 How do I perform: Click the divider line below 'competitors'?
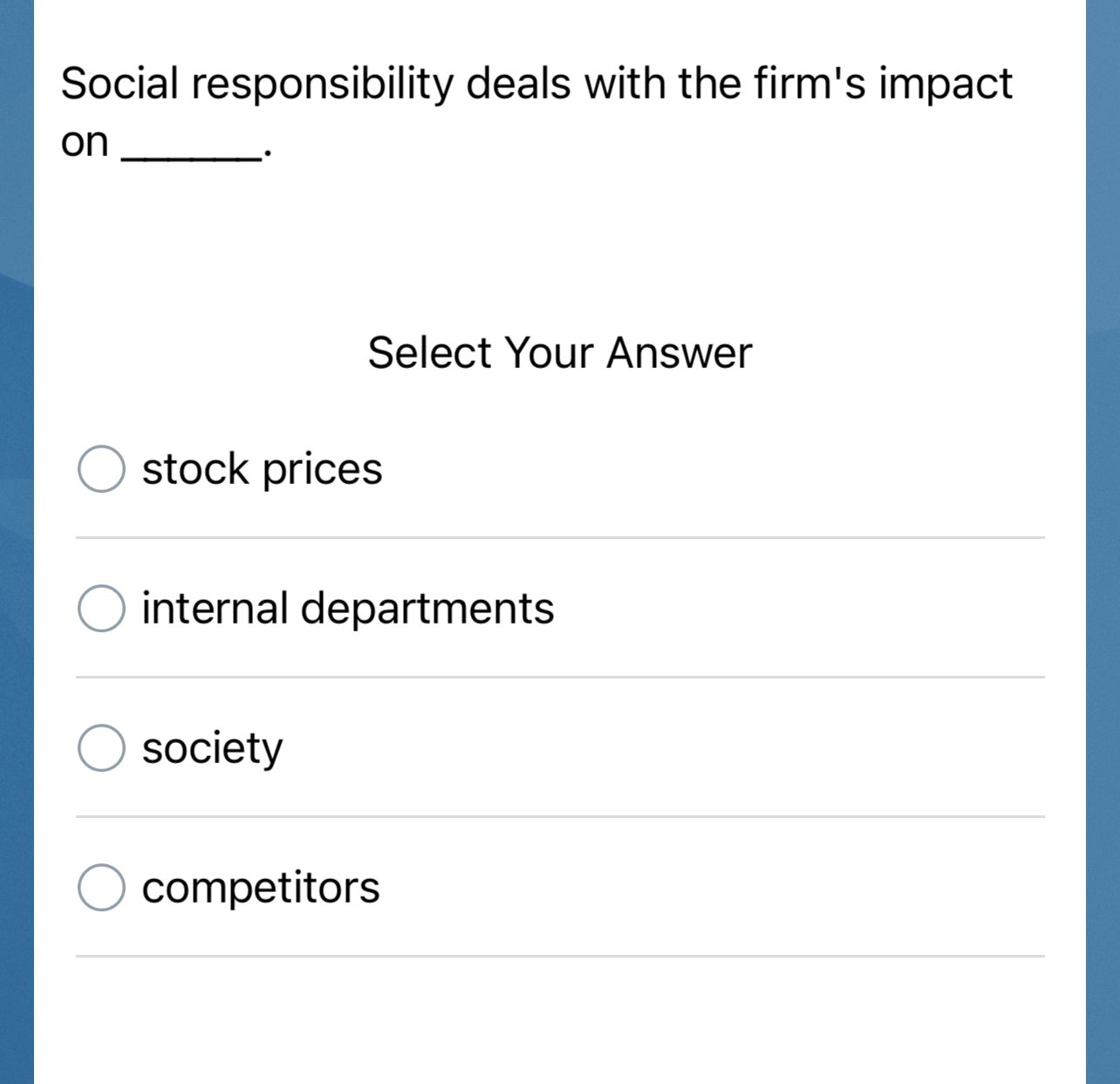tap(560, 957)
